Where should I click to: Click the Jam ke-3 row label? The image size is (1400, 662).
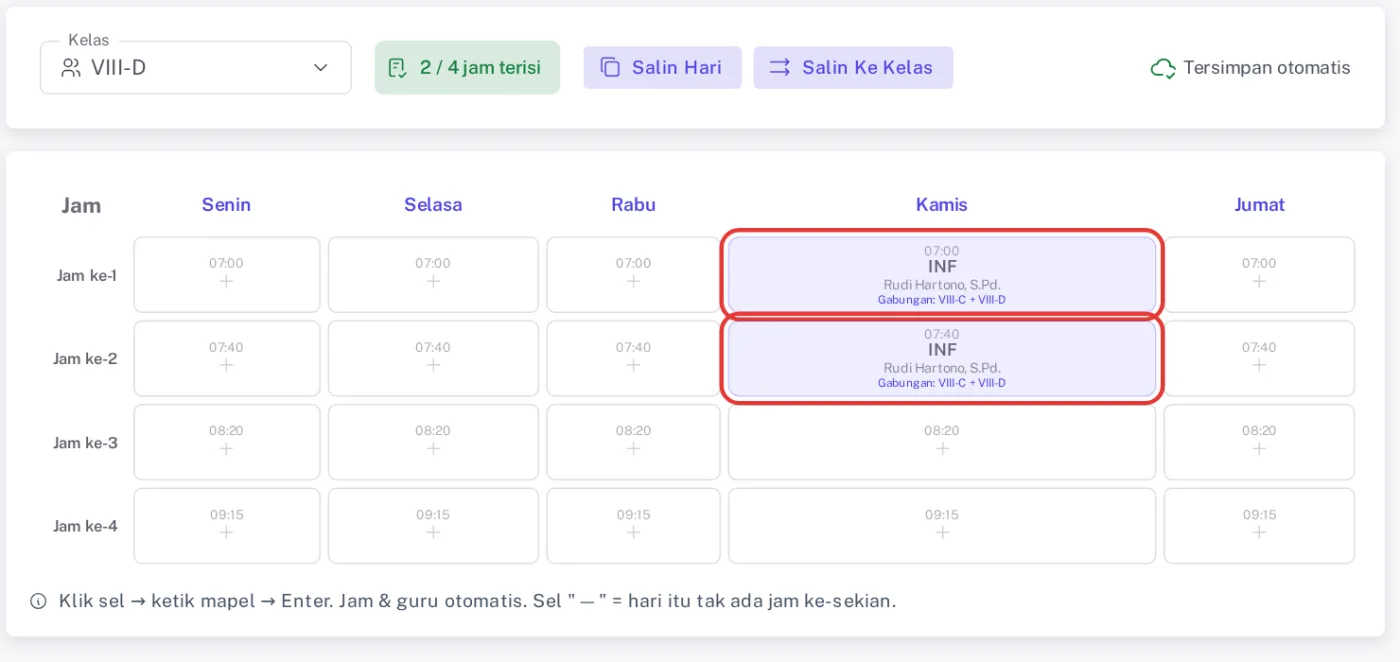point(85,443)
